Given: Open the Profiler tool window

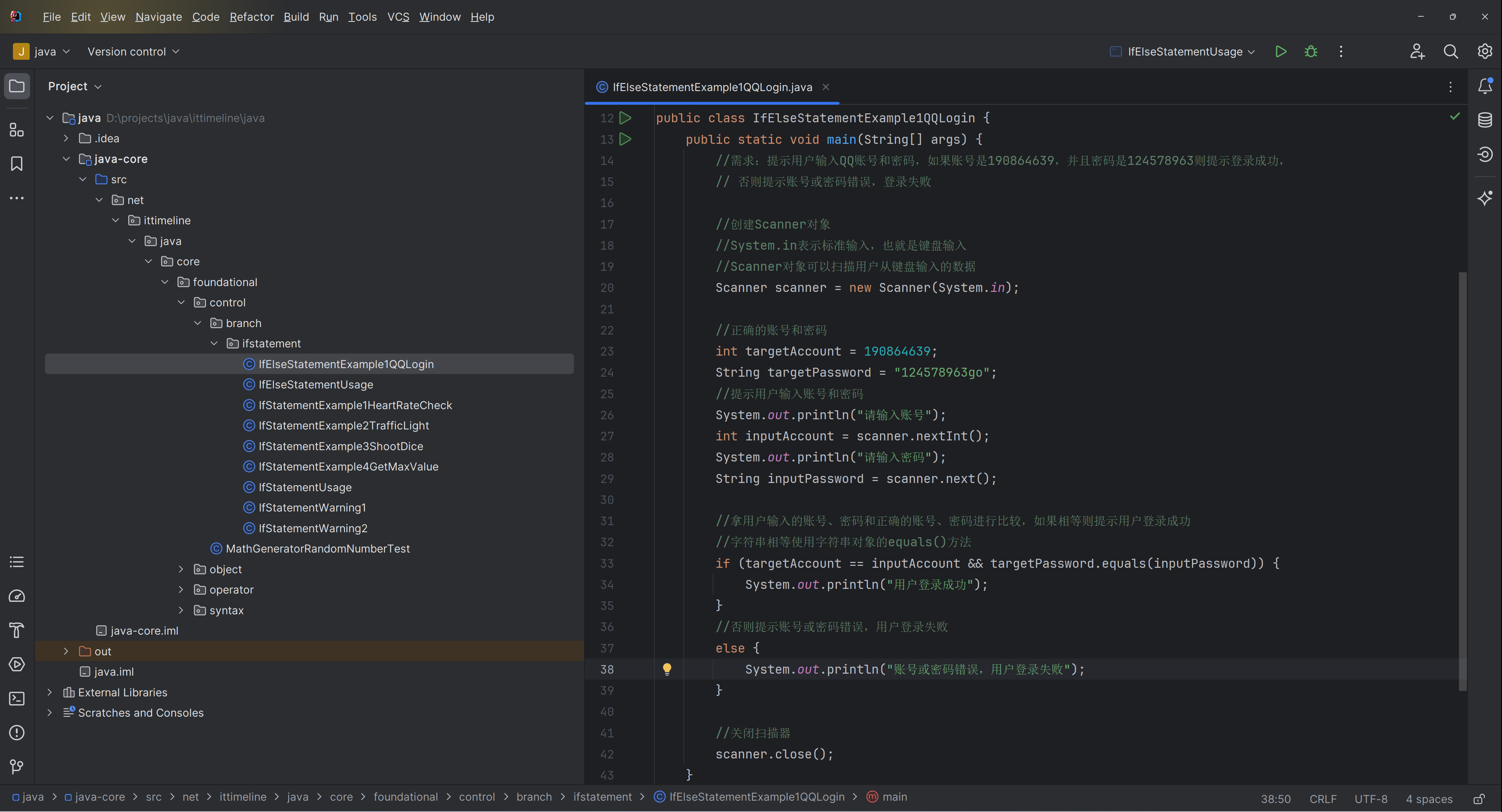Looking at the screenshot, I should click(17, 596).
